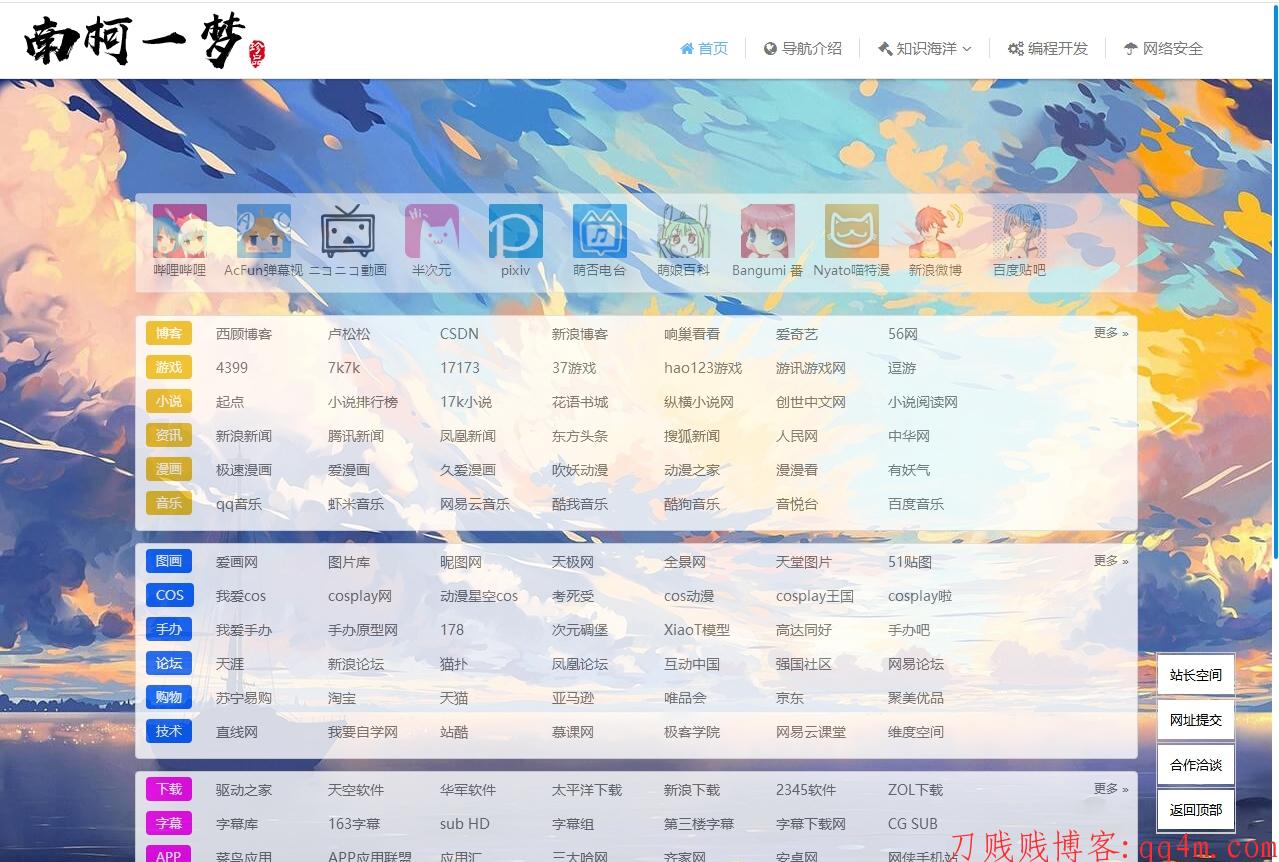1279x862 pixels.
Task: Select the 论坛 category tag
Action: 169,664
